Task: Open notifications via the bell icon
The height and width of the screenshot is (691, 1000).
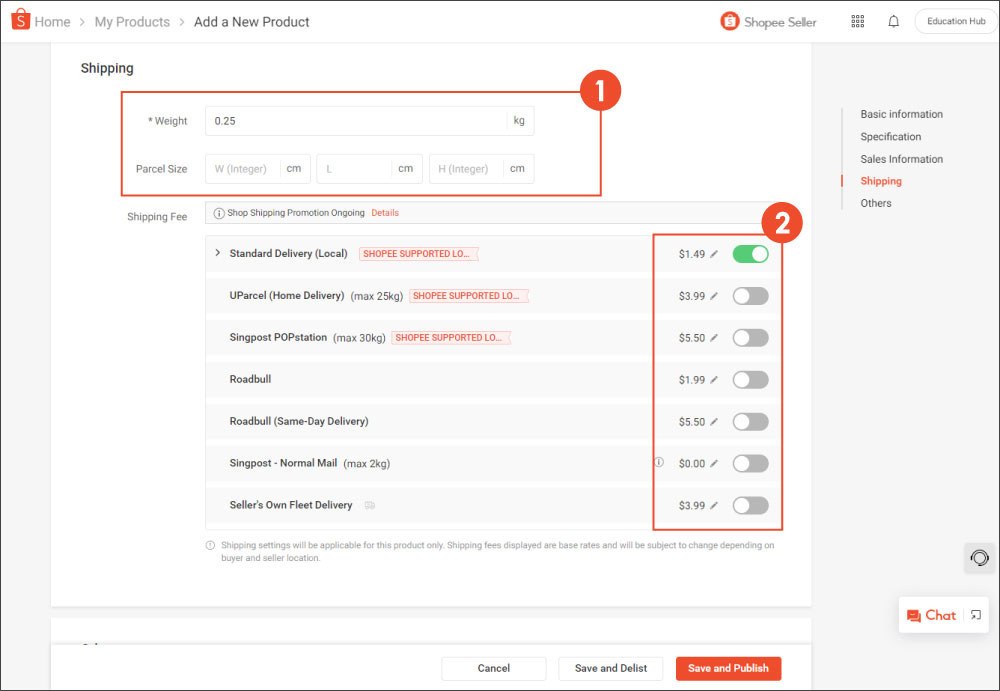Action: [x=893, y=21]
